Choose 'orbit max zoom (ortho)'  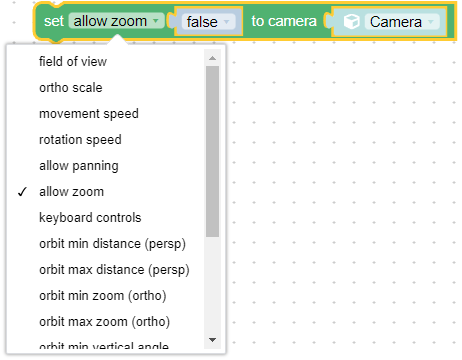105,322
